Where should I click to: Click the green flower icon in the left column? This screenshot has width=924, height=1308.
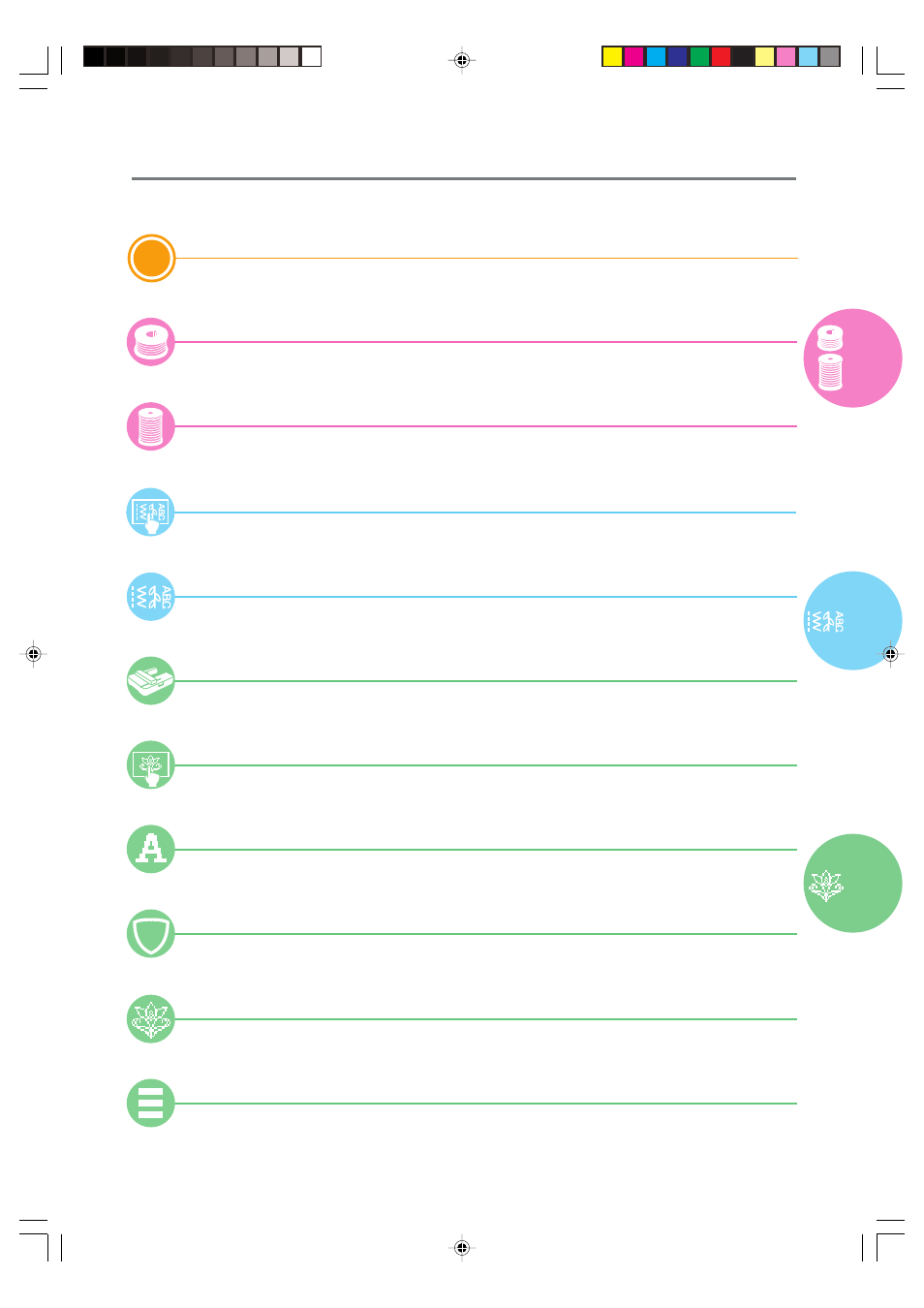(x=151, y=1019)
